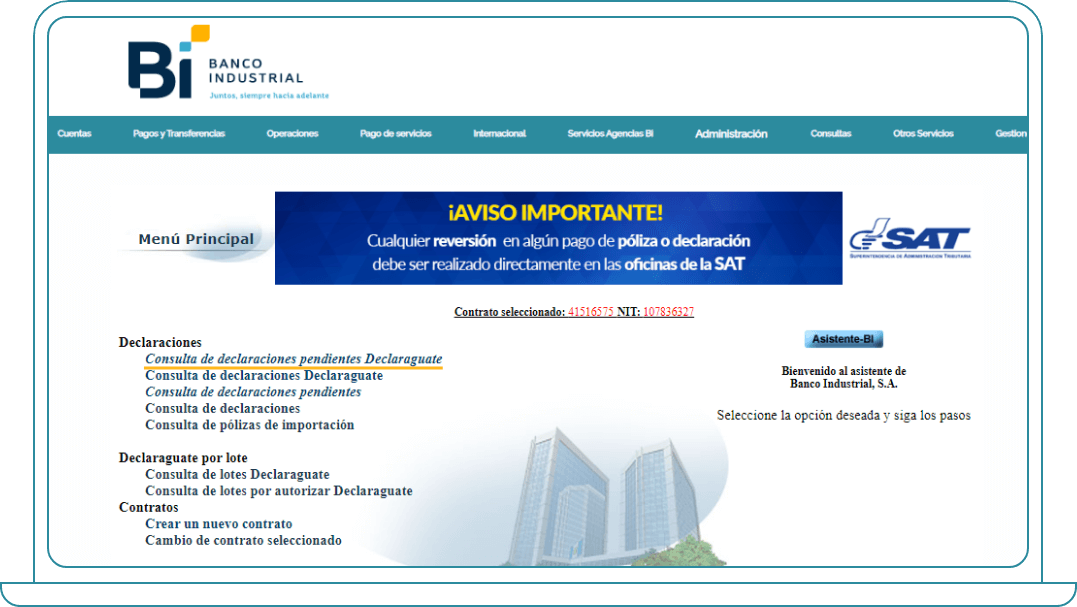Open the Cuentas menu

[74, 134]
